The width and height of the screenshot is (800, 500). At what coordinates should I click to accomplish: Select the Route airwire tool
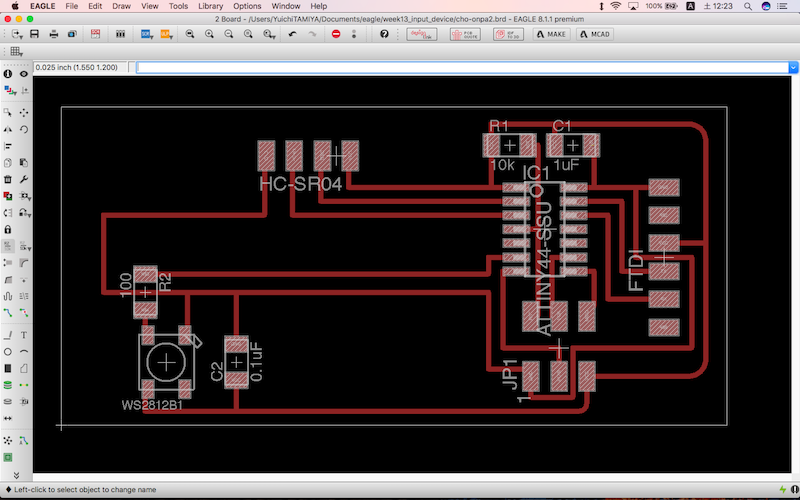pos(8,312)
